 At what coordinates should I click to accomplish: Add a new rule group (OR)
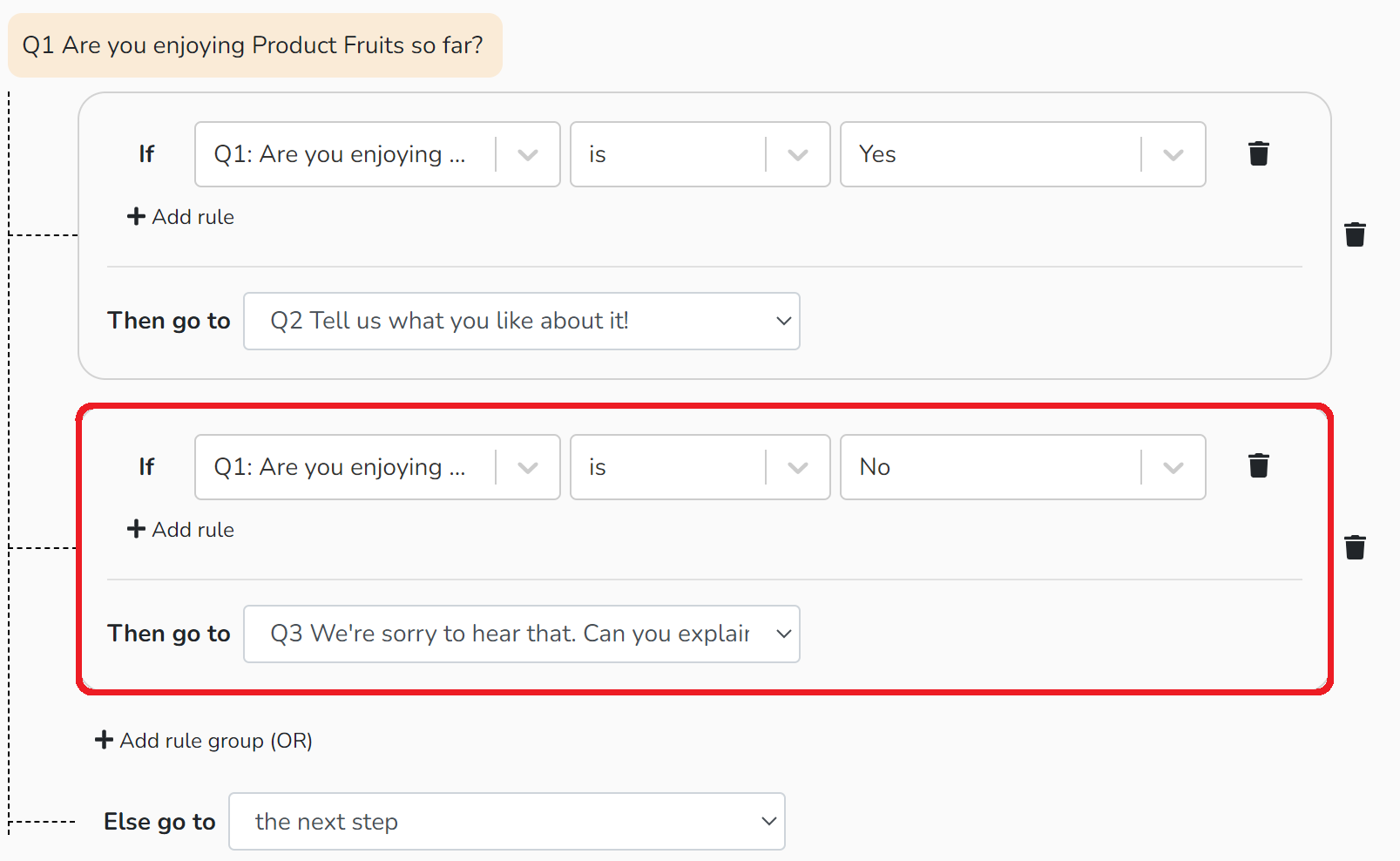204,740
